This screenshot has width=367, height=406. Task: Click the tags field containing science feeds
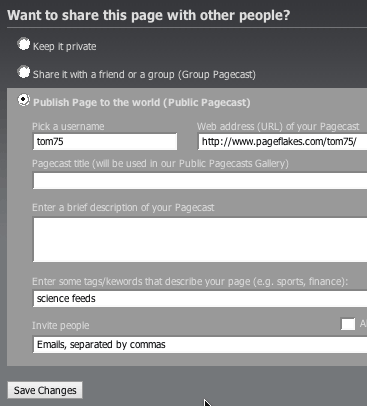(200, 298)
